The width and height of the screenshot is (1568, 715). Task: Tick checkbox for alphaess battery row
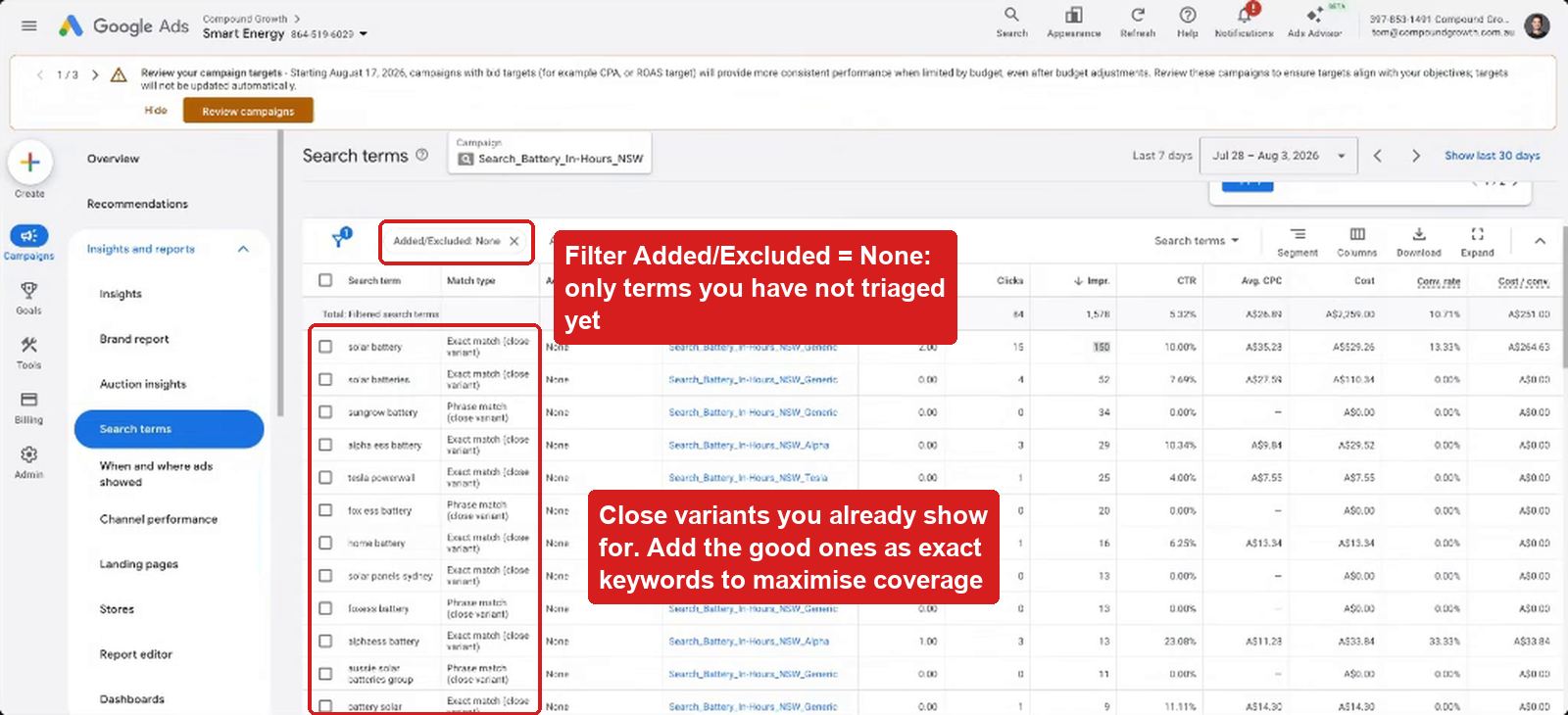[325, 642]
